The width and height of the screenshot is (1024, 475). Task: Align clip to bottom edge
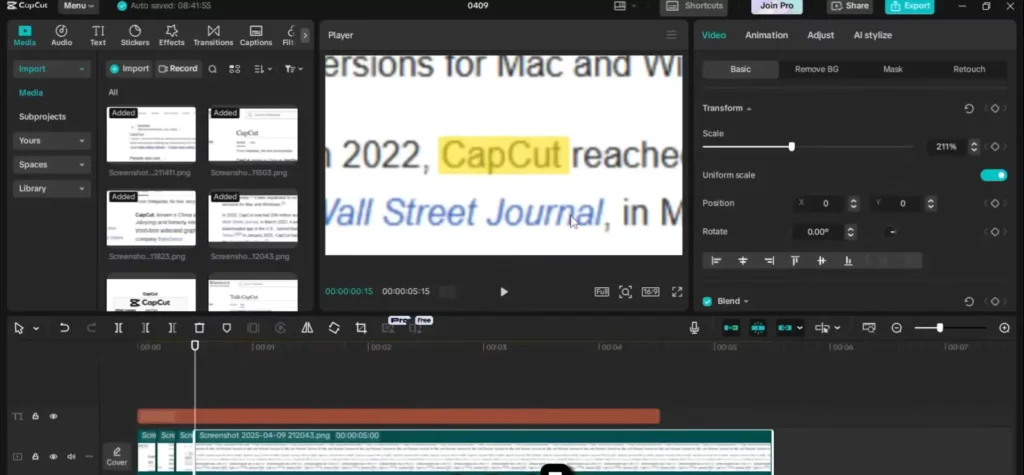(848, 261)
